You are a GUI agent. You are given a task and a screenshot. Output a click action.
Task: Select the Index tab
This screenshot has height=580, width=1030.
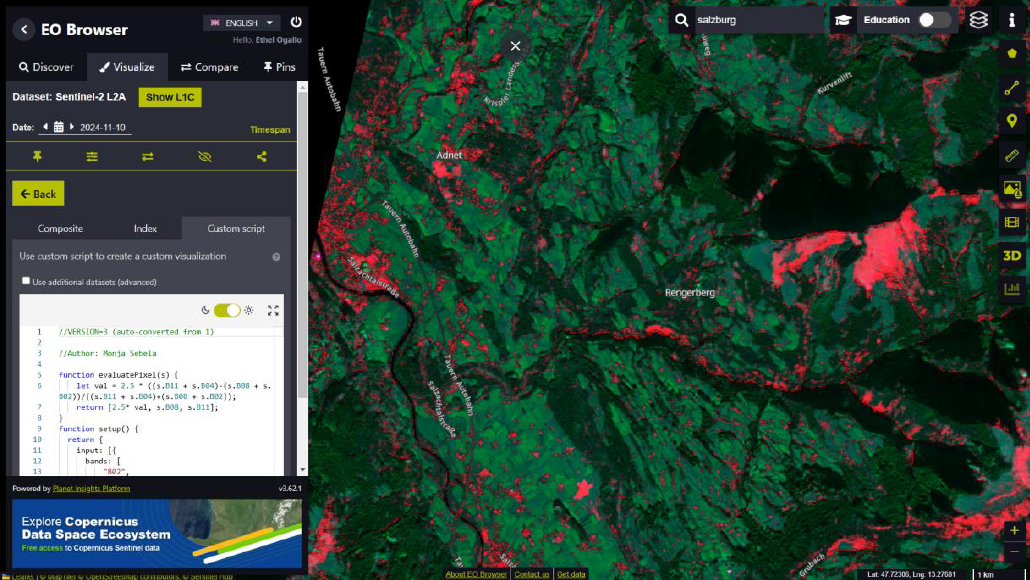pyautogui.click(x=145, y=229)
